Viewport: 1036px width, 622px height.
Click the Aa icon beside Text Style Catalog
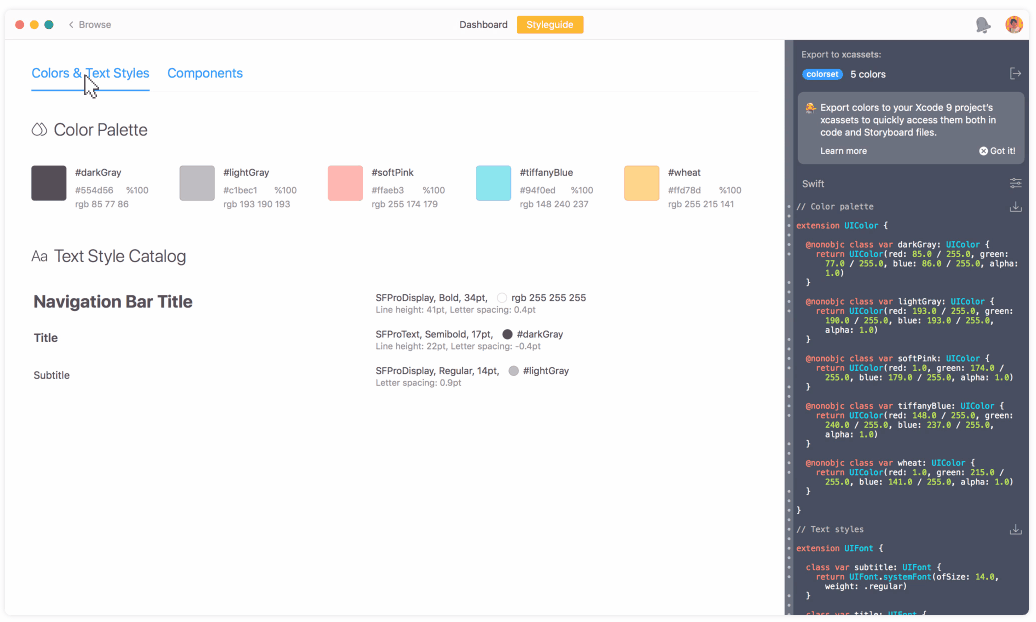point(39,256)
